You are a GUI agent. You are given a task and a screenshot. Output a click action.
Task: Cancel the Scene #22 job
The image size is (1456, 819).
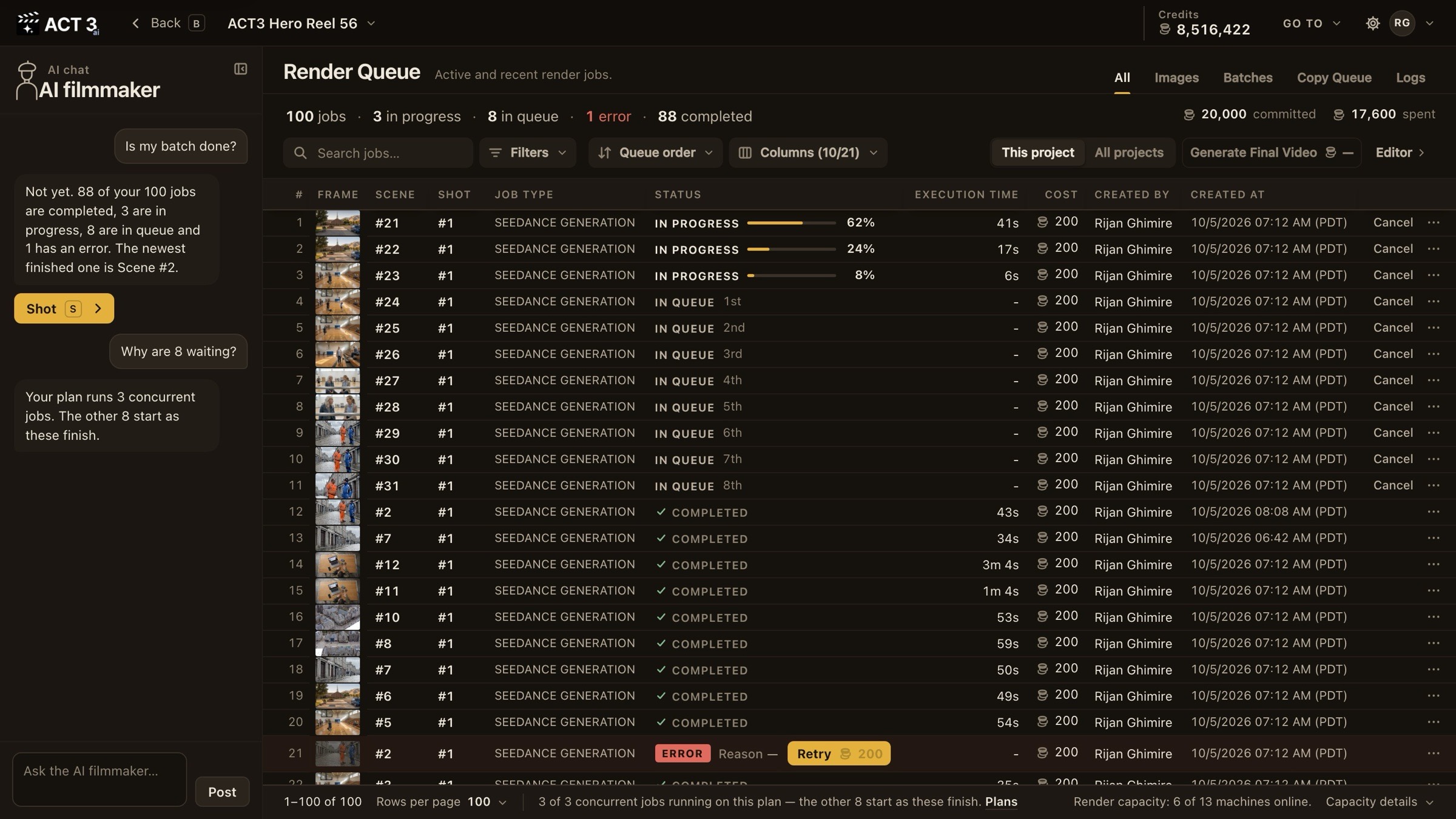(1393, 249)
